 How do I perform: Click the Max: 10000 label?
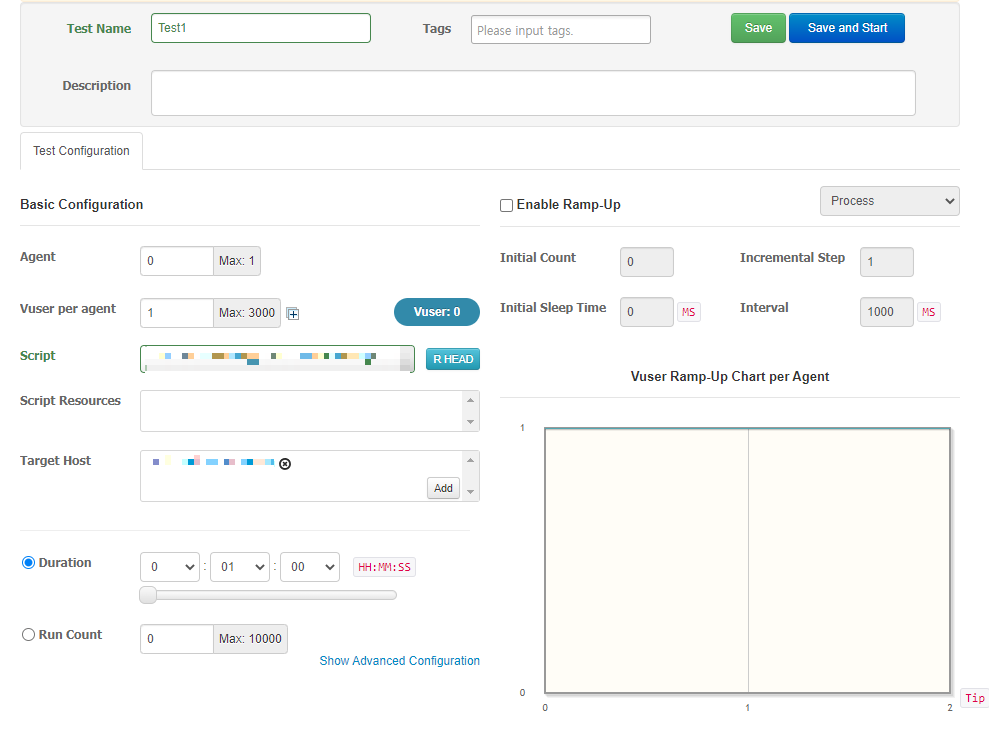(250, 639)
